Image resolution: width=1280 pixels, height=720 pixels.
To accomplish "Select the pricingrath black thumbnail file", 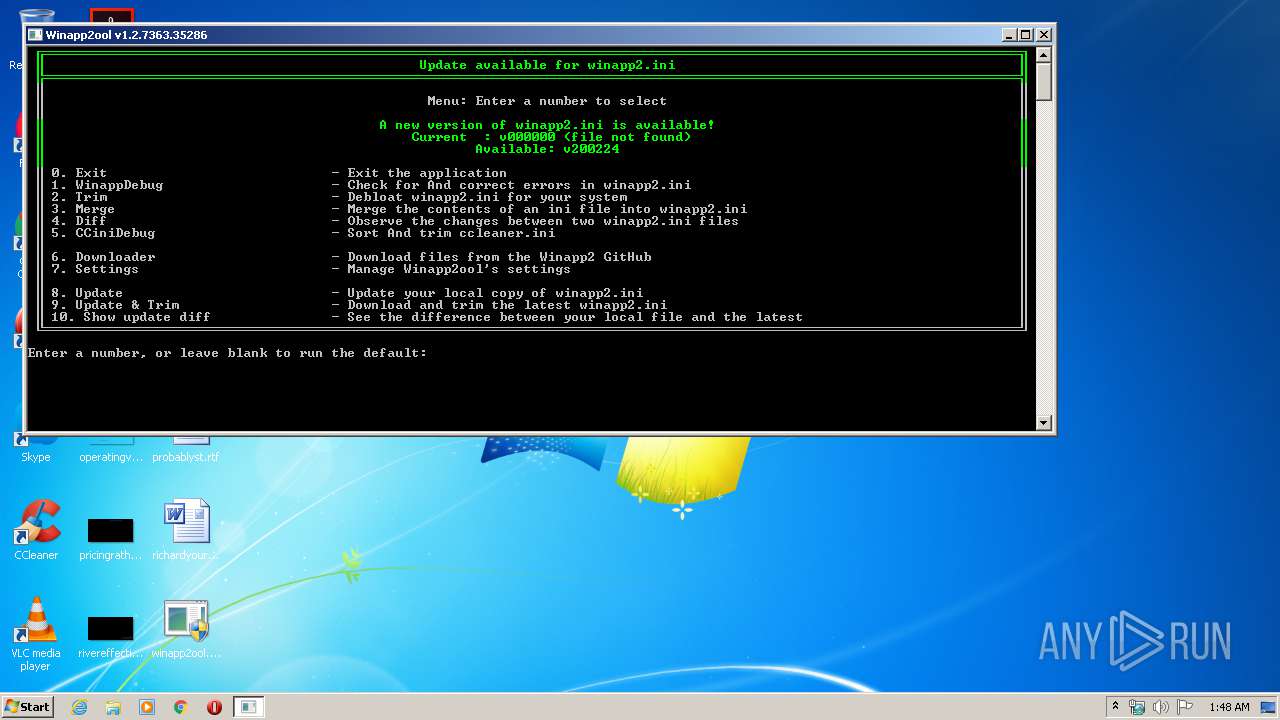I will pos(110,539).
